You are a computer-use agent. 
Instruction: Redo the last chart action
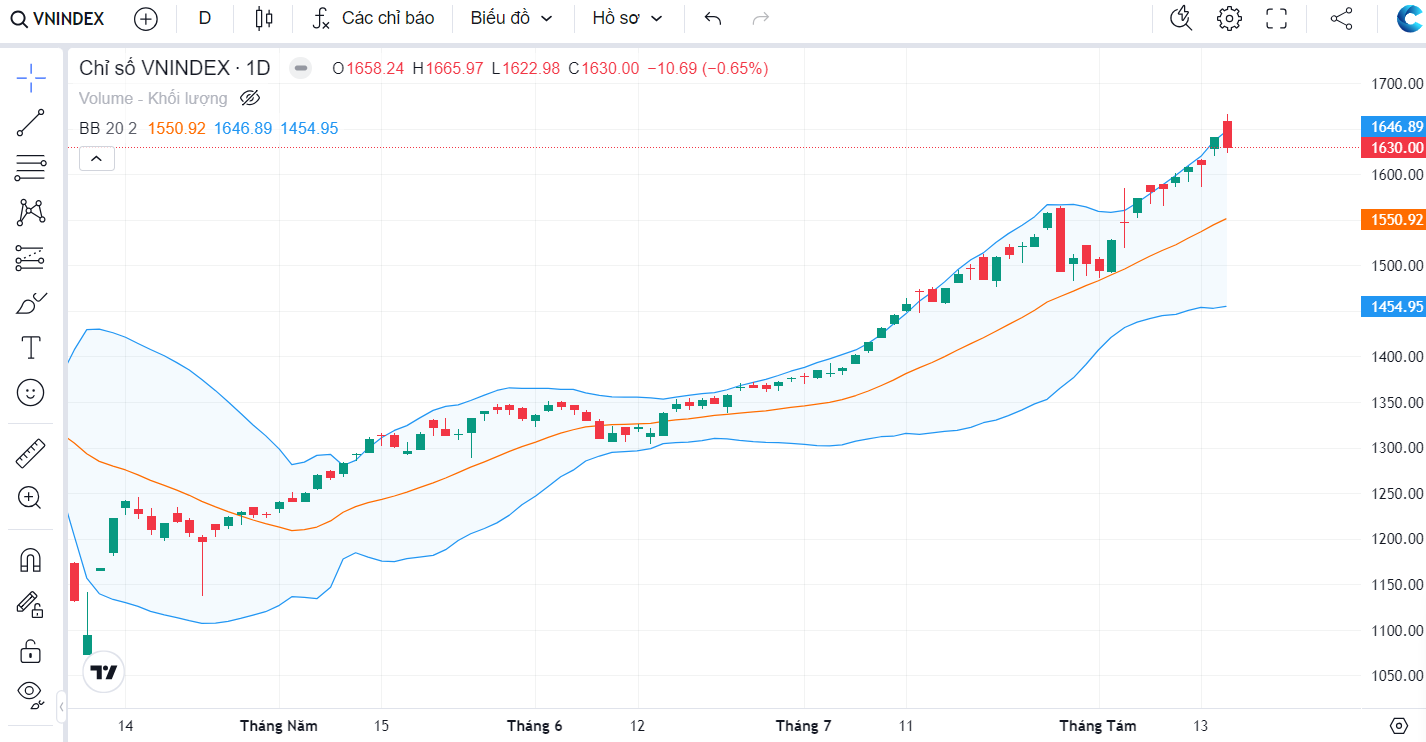[x=760, y=18]
